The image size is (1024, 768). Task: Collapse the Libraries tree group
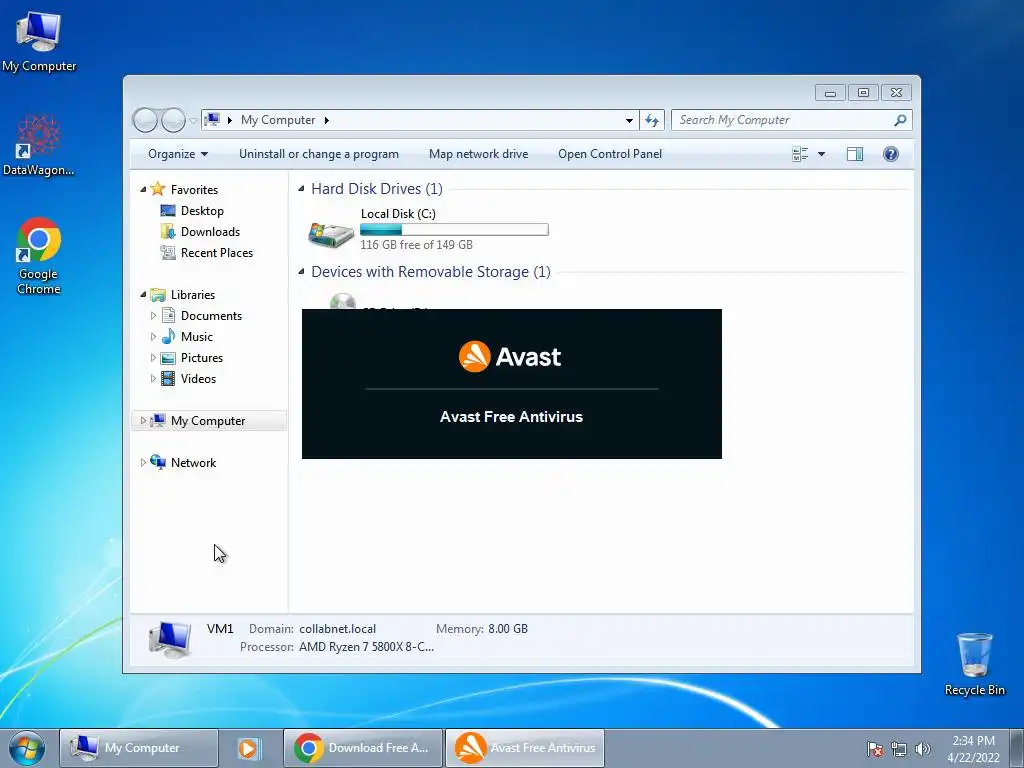143,295
